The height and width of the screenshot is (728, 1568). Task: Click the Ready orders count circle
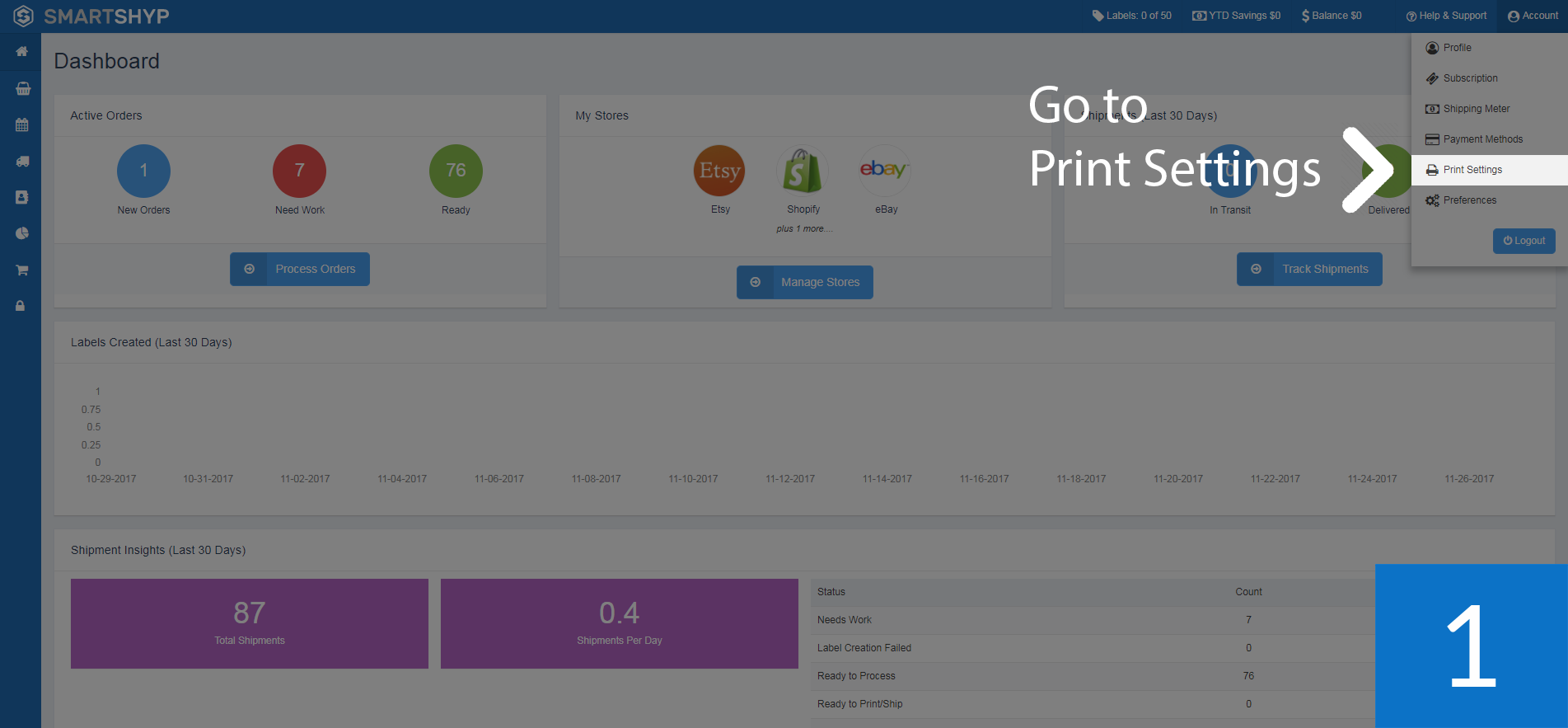[x=456, y=171]
